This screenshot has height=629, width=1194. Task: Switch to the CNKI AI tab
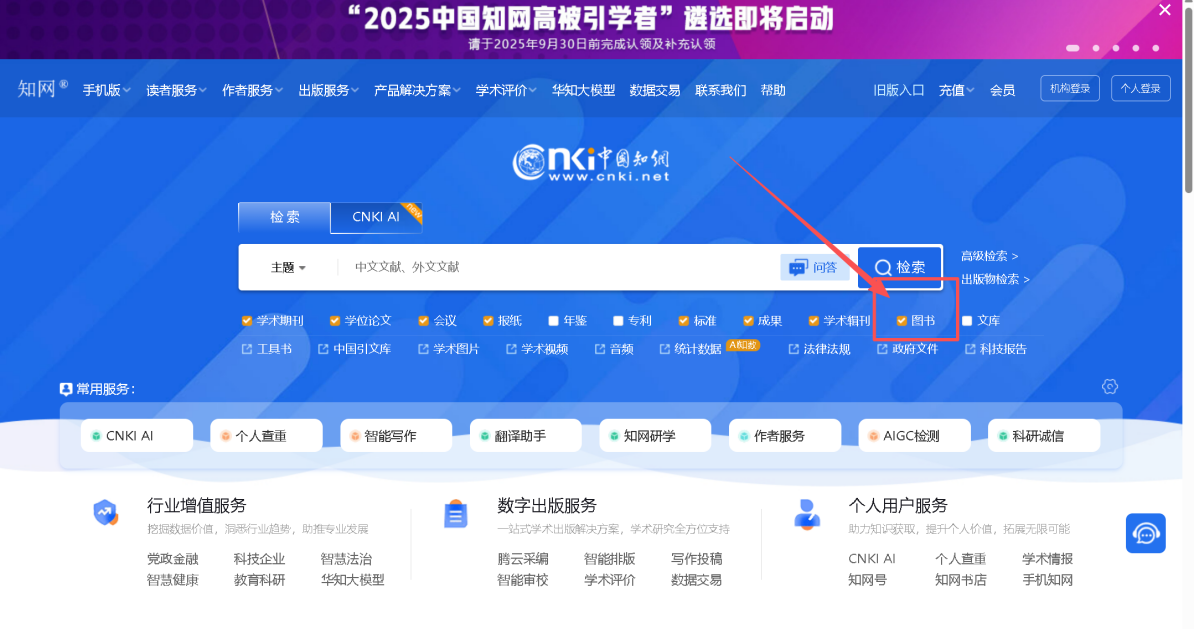[376, 217]
